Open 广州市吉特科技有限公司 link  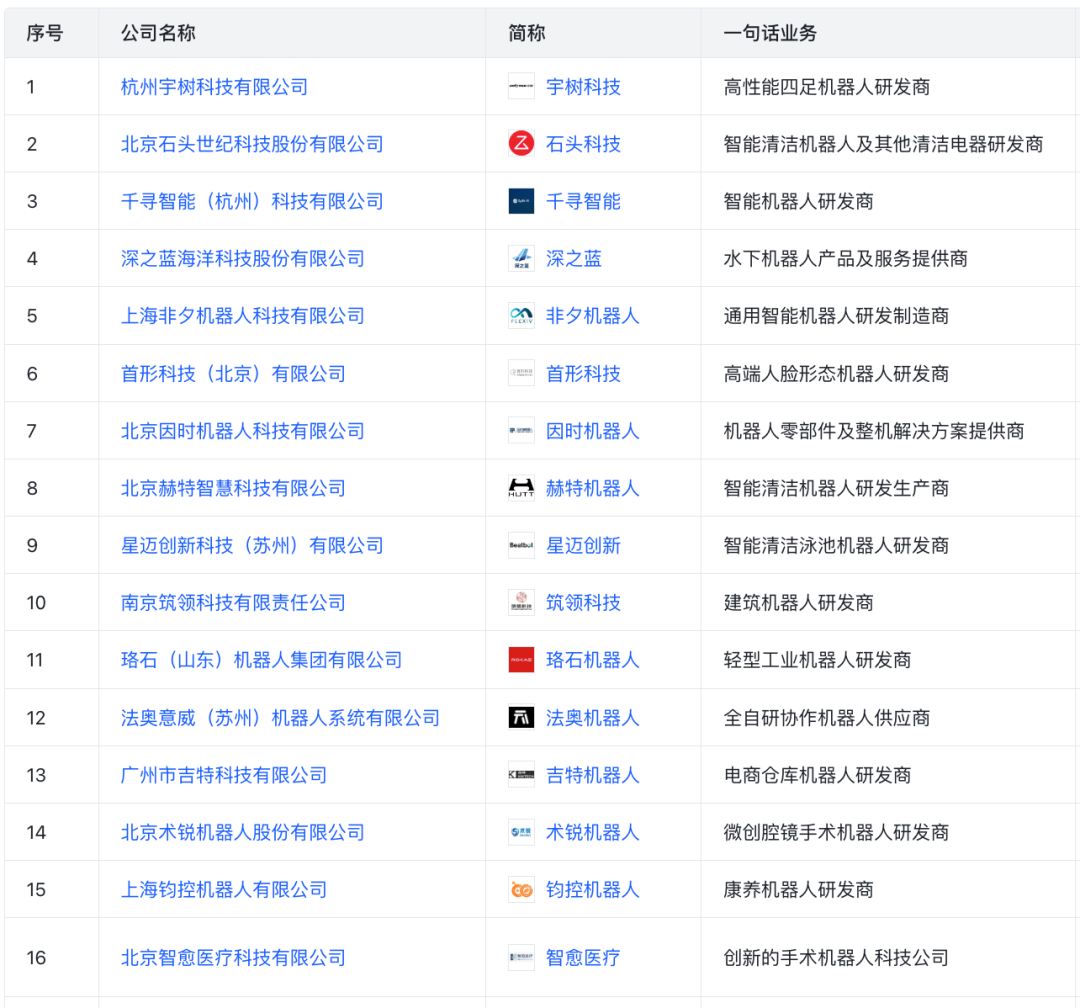(224, 774)
